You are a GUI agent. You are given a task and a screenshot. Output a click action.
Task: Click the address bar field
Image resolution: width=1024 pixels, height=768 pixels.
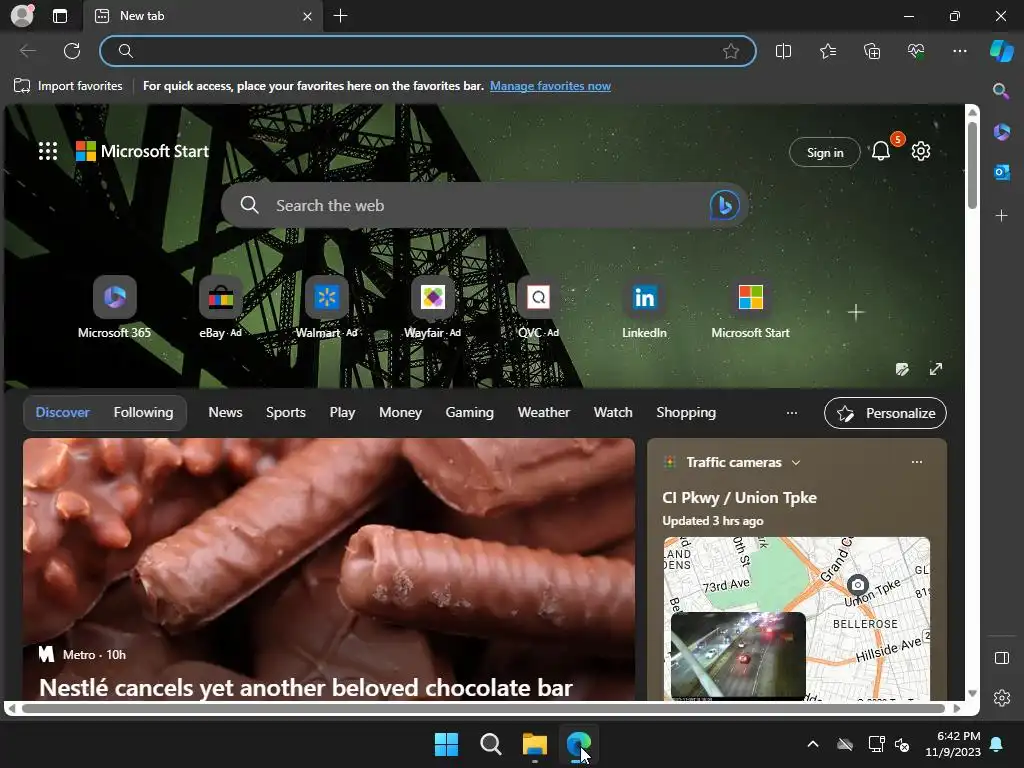click(x=428, y=51)
